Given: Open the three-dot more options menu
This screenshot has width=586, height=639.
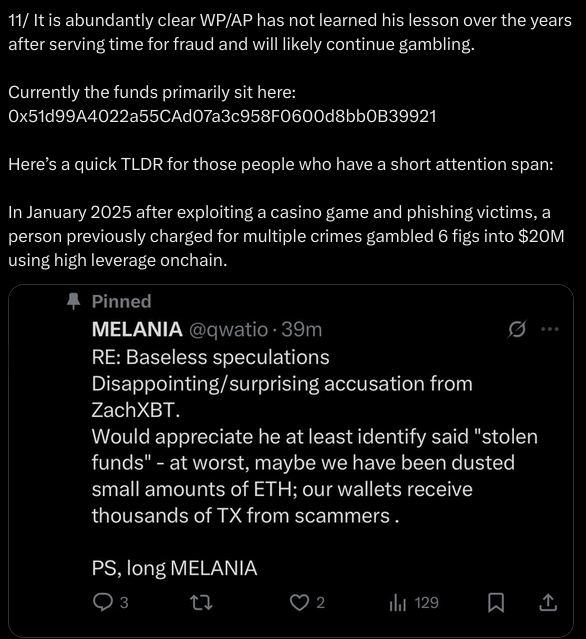Looking at the screenshot, I should pyautogui.click(x=550, y=329).
